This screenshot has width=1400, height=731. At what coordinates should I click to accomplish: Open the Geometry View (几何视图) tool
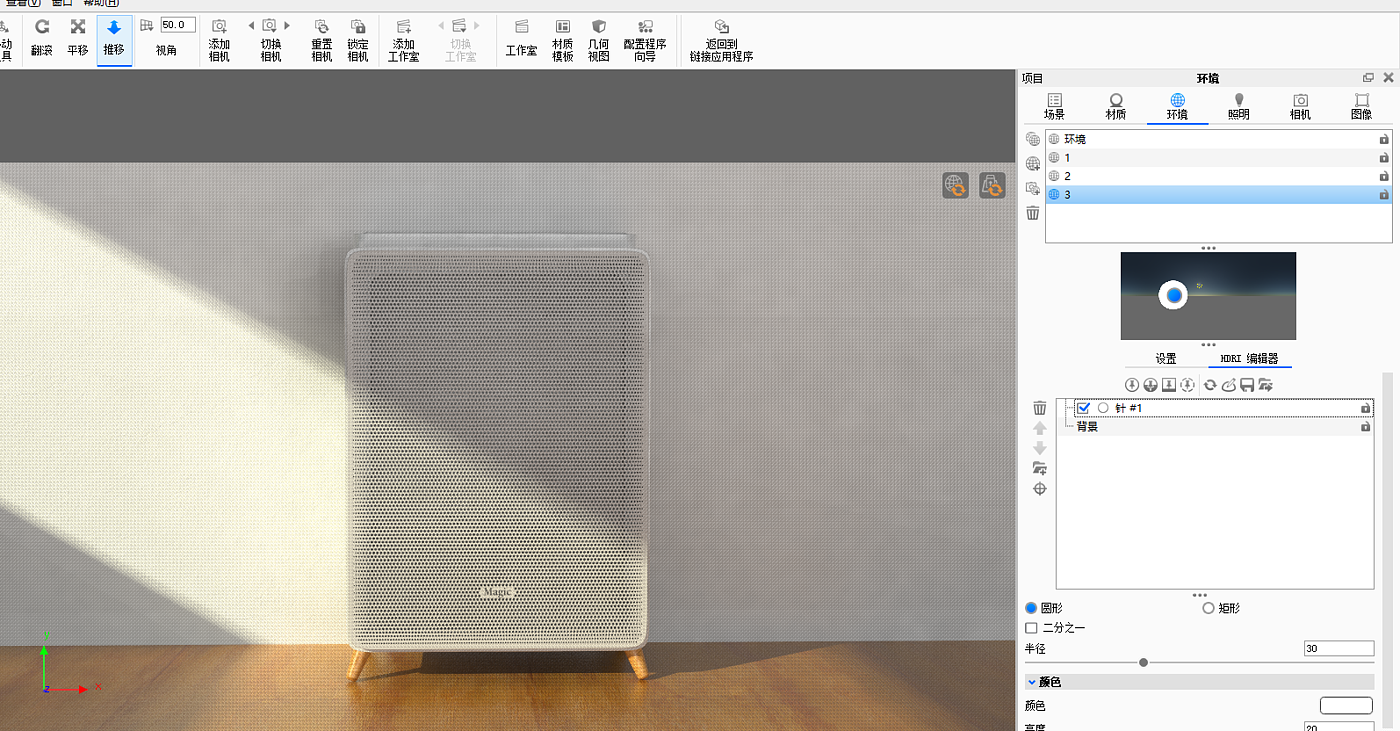(x=599, y=37)
